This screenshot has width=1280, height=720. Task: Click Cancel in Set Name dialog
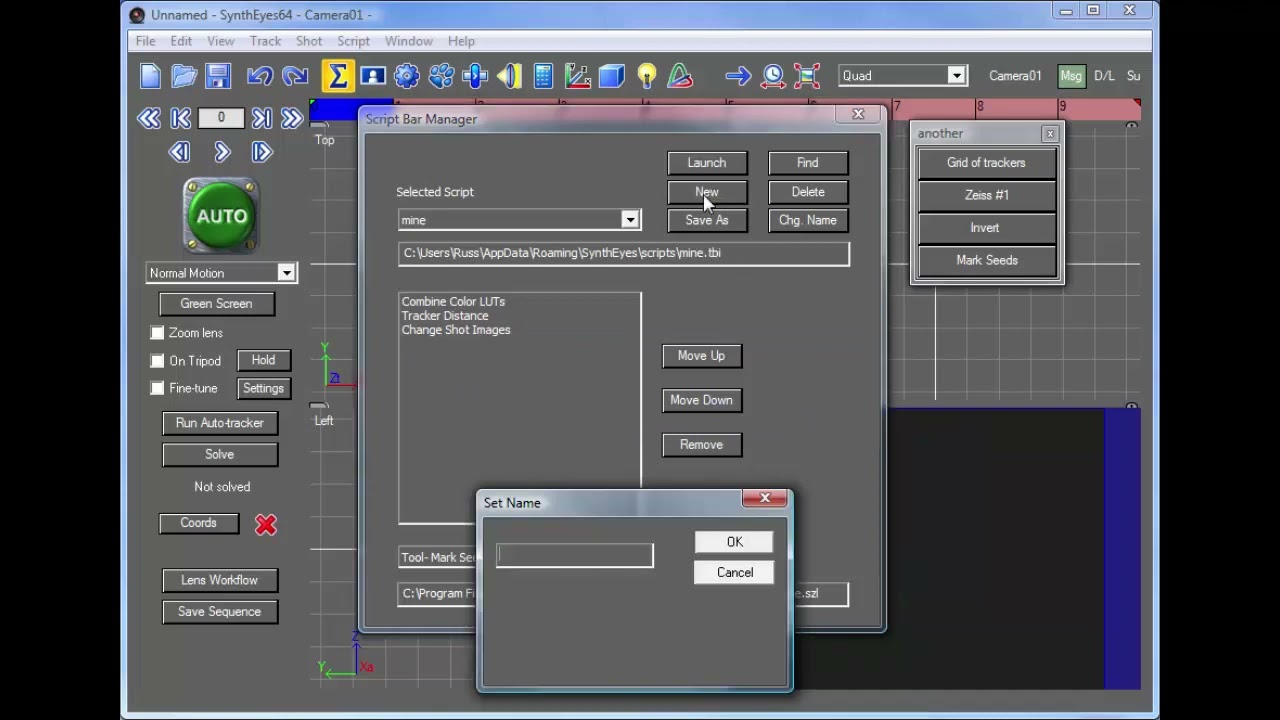point(734,573)
